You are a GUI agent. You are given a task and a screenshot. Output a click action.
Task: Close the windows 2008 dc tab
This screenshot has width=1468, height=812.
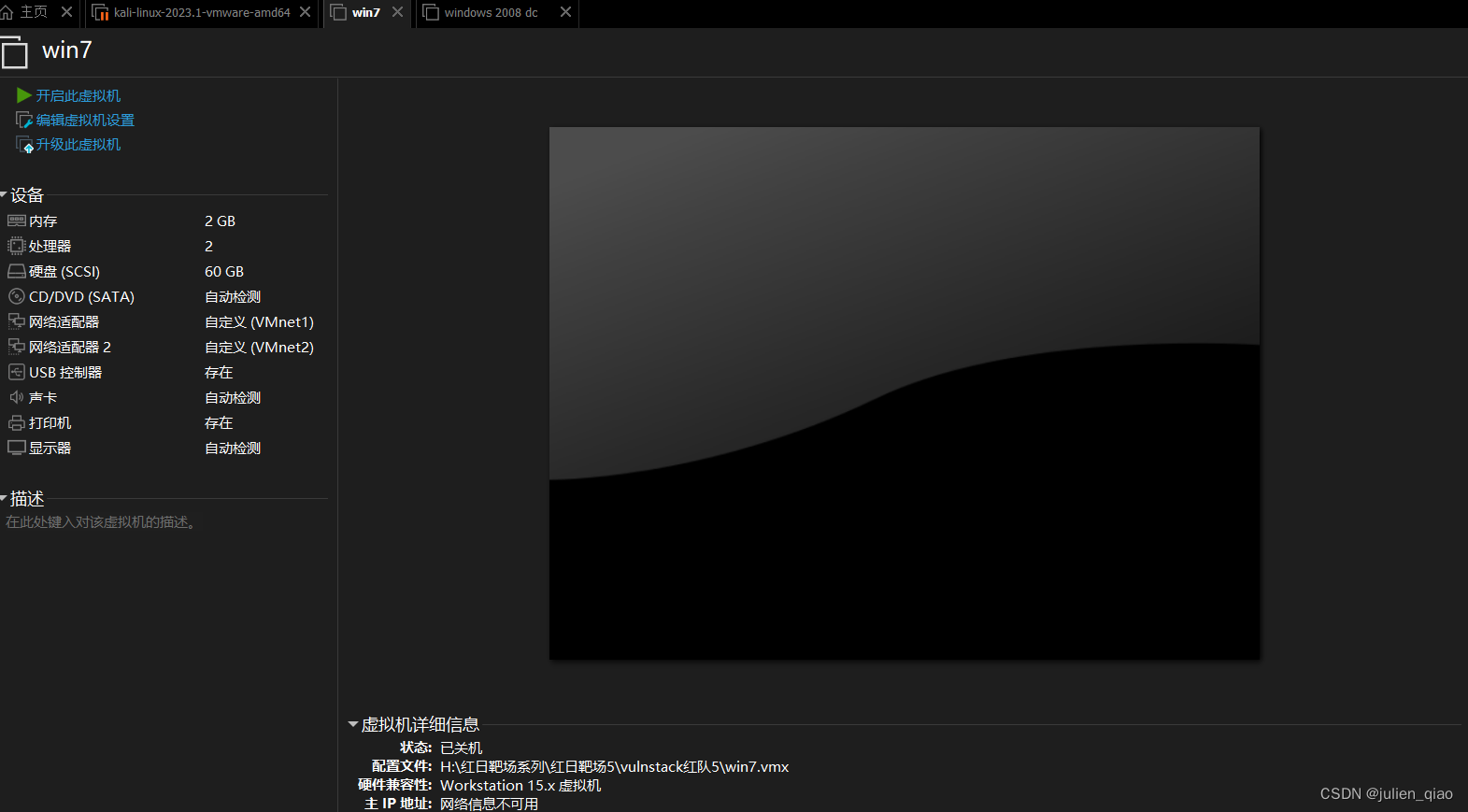point(565,12)
